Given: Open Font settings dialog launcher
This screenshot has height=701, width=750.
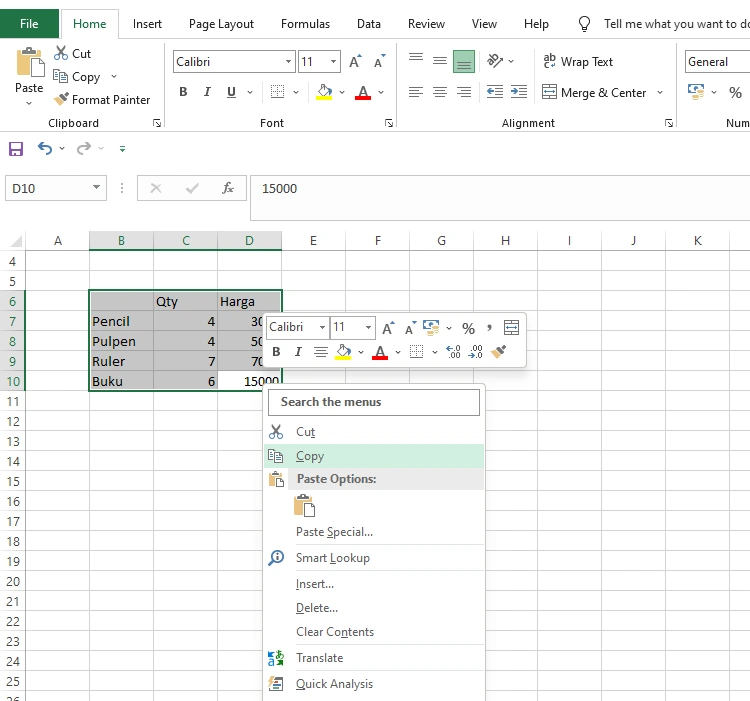Looking at the screenshot, I should tap(389, 123).
